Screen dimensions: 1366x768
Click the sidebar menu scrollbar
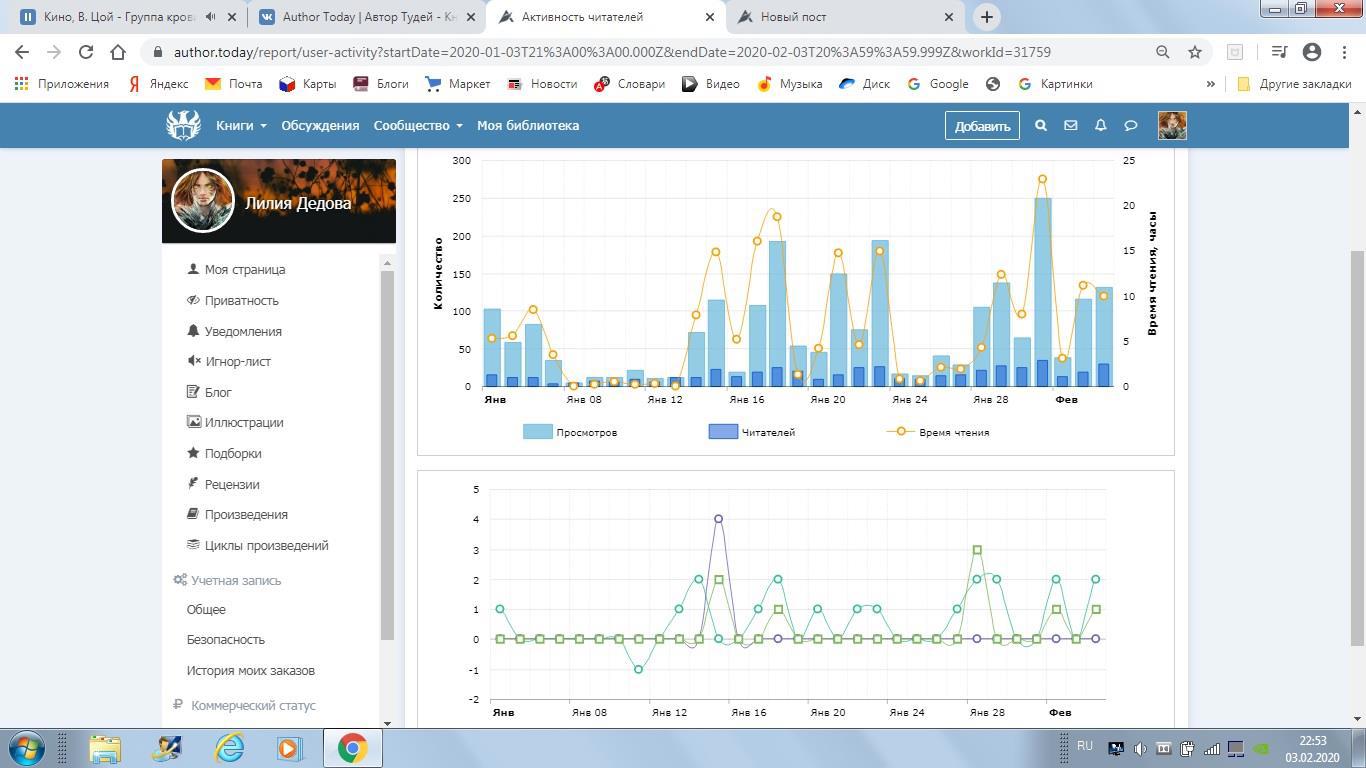pyautogui.click(x=388, y=450)
